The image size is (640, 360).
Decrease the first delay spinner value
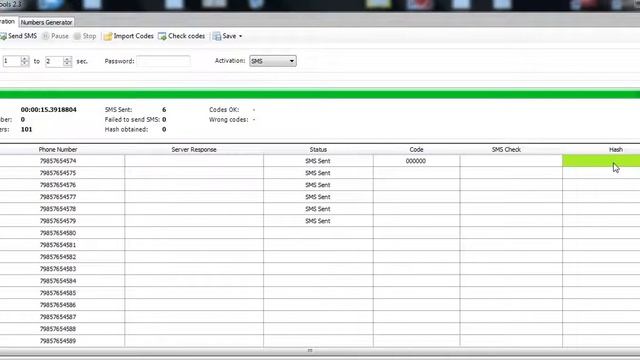click(24, 64)
